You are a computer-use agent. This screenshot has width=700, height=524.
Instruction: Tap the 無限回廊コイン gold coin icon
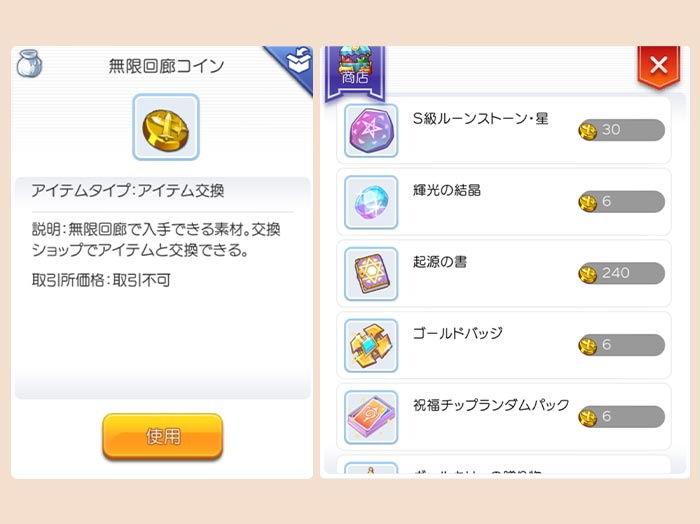coord(166,127)
